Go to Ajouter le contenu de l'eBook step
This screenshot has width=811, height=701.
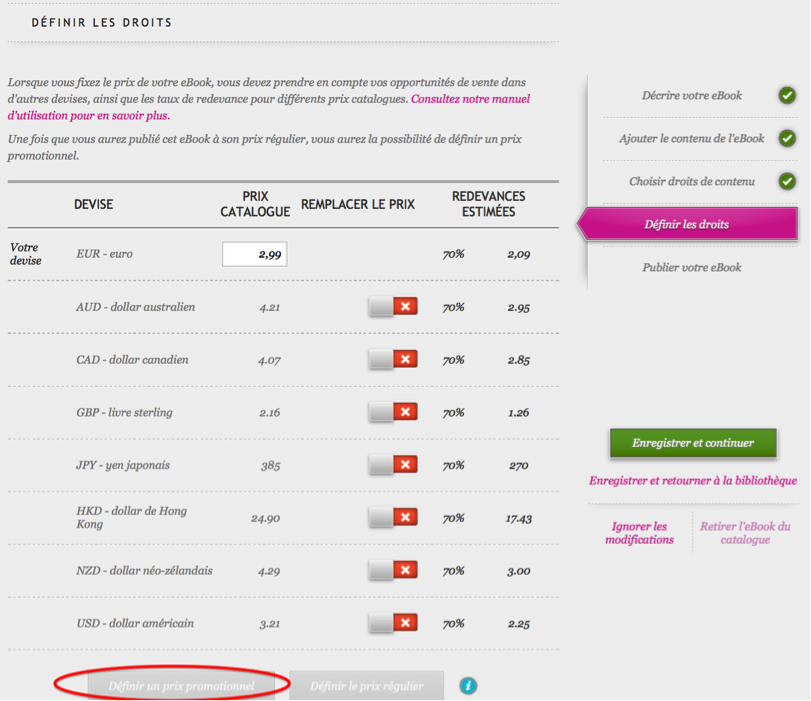(x=692, y=138)
